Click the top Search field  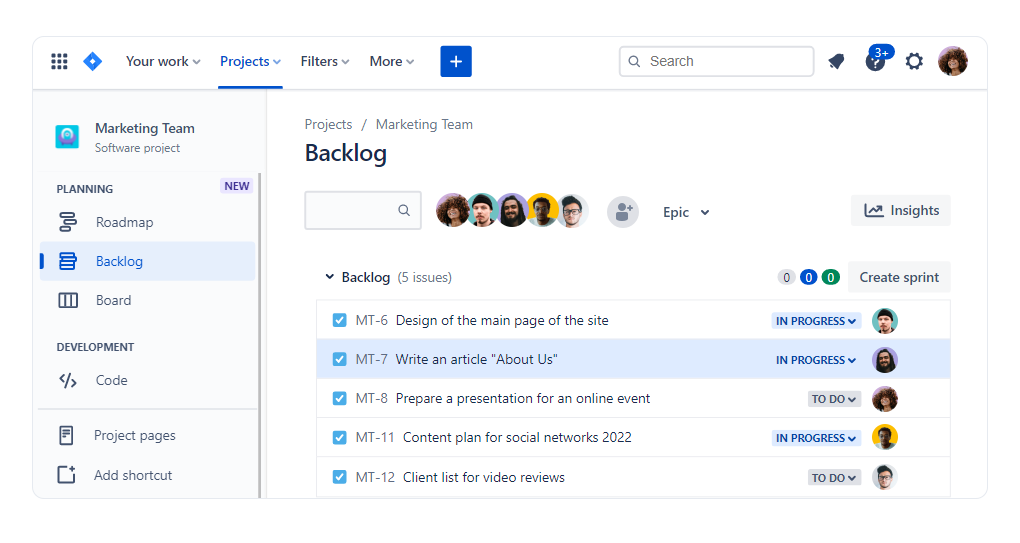716,61
